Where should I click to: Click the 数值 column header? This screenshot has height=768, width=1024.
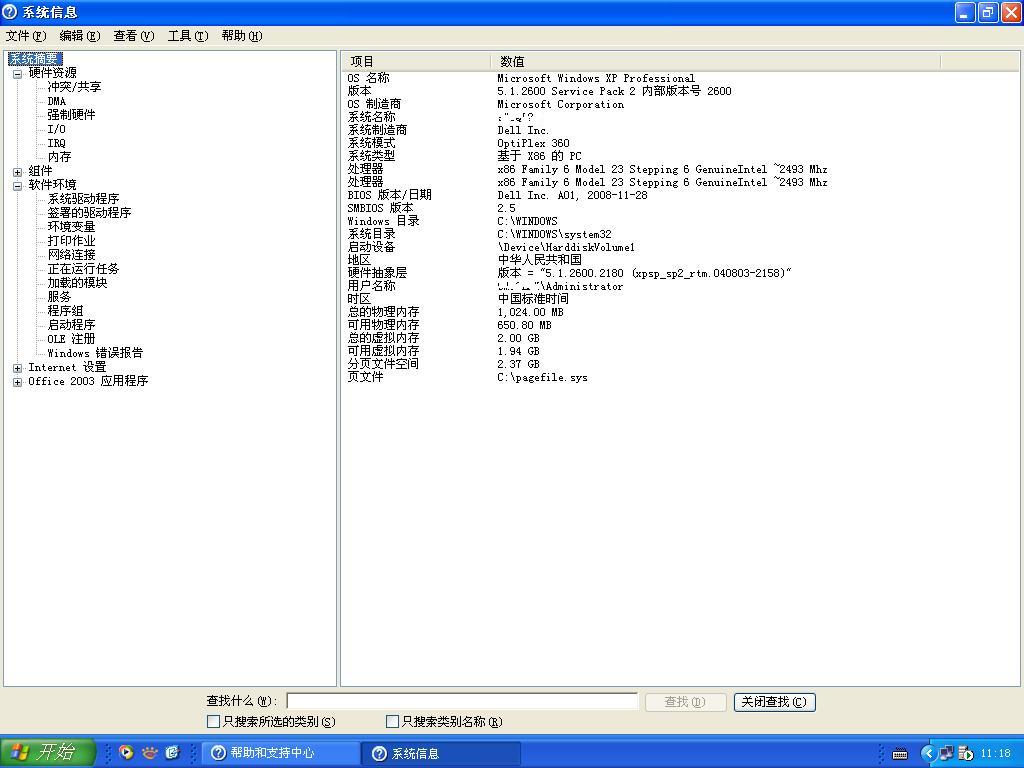click(x=716, y=61)
